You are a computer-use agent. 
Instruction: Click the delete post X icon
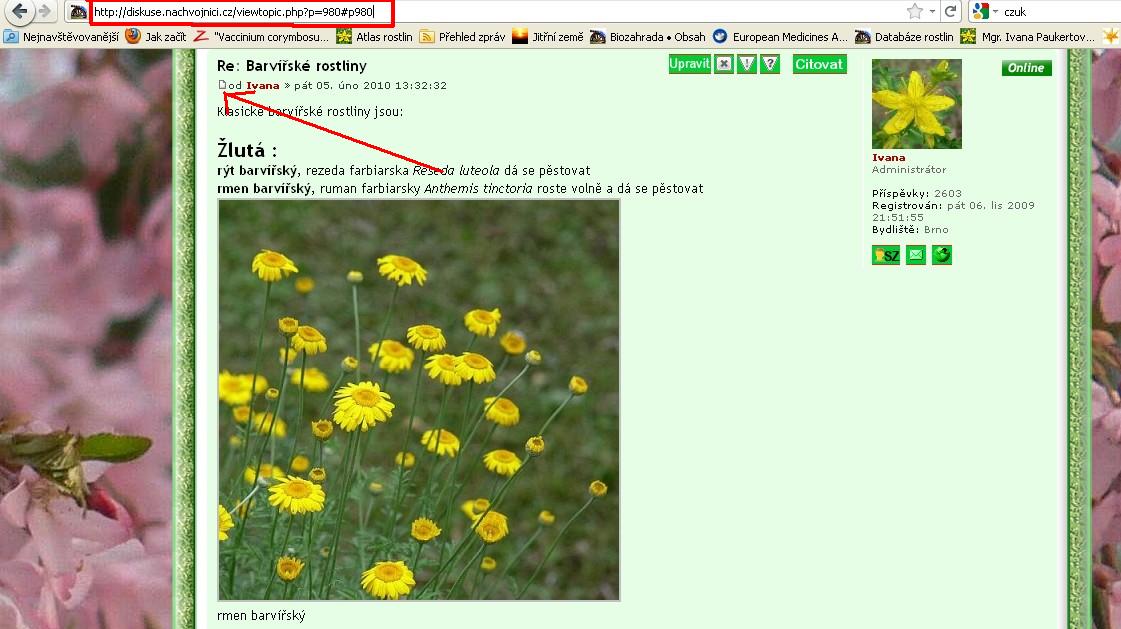(x=724, y=65)
